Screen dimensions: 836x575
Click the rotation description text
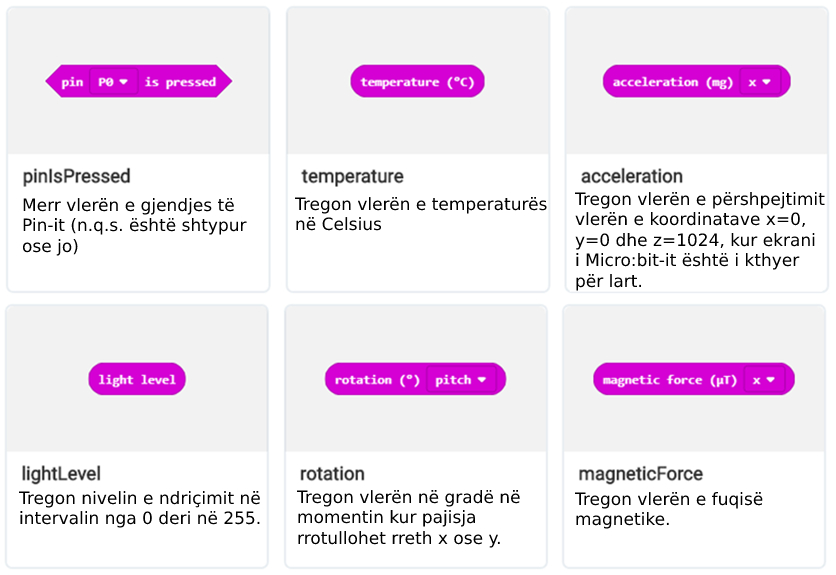coord(409,518)
